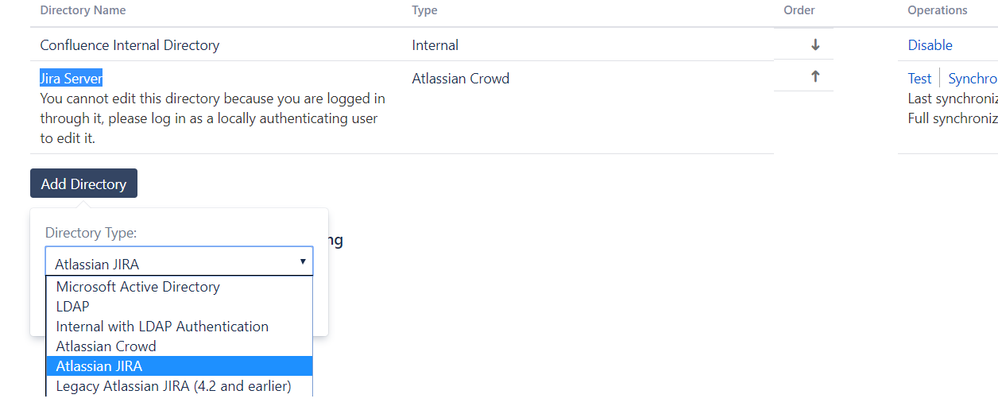Viewport: 998px width, 406px height.
Task: Click the Directory Type label
Action: click(x=91, y=233)
